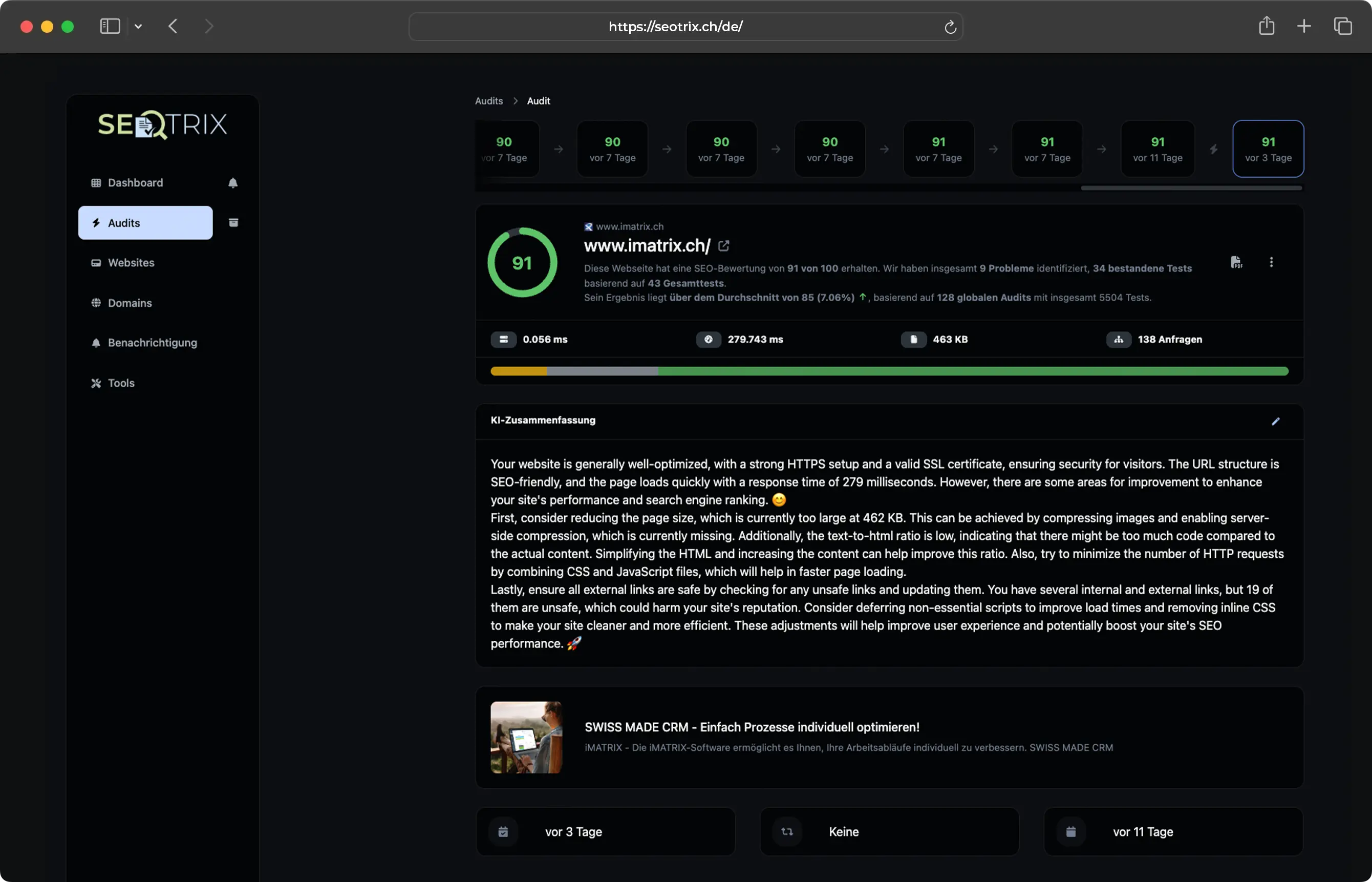The image size is (1372, 882).
Task: Edit the KI-Zusammenfassung with pencil icon
Action: click(1275, 421)
